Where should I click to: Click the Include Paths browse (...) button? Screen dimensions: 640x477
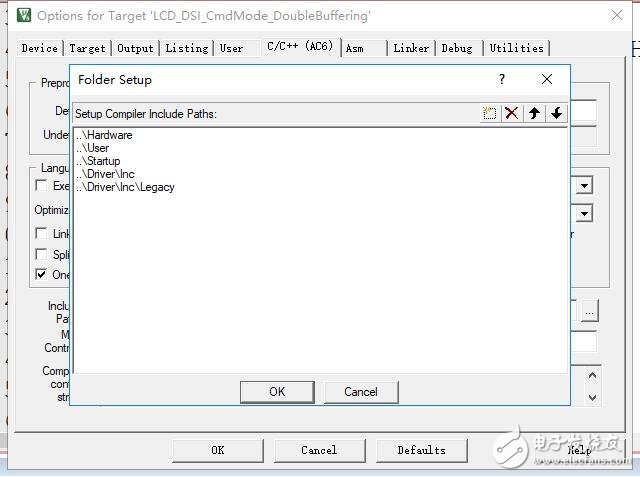(x=589, y=311)
